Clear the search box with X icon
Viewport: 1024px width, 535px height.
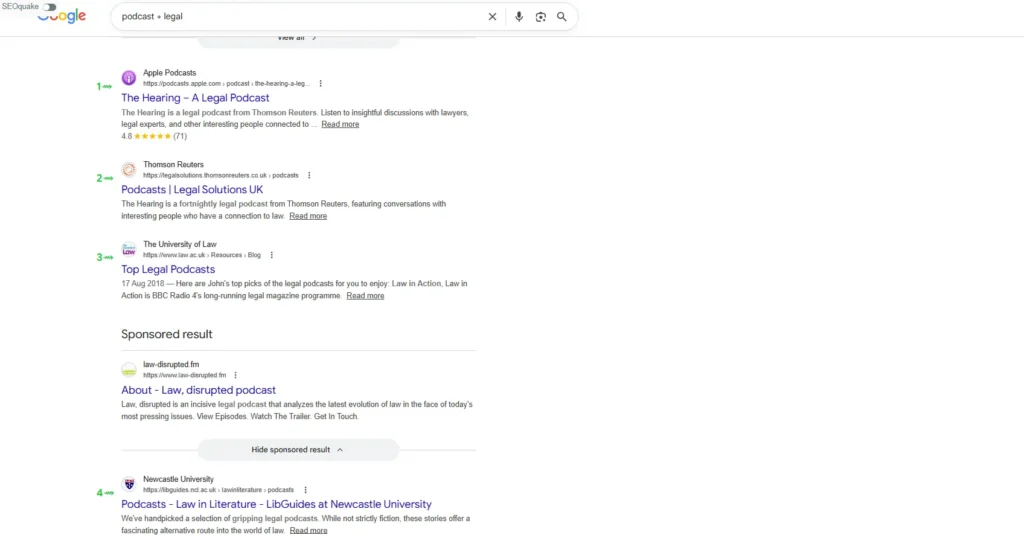[492, 17]
